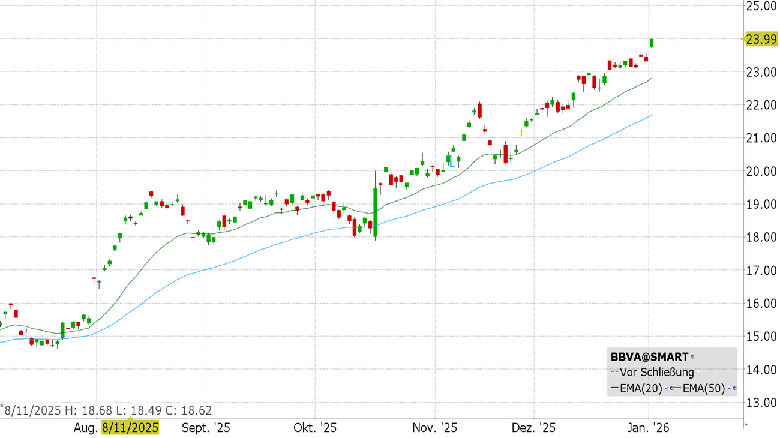780x438 pixels.
Task: Click the tall green October breakout candle
Action: [x=375, y=207]
